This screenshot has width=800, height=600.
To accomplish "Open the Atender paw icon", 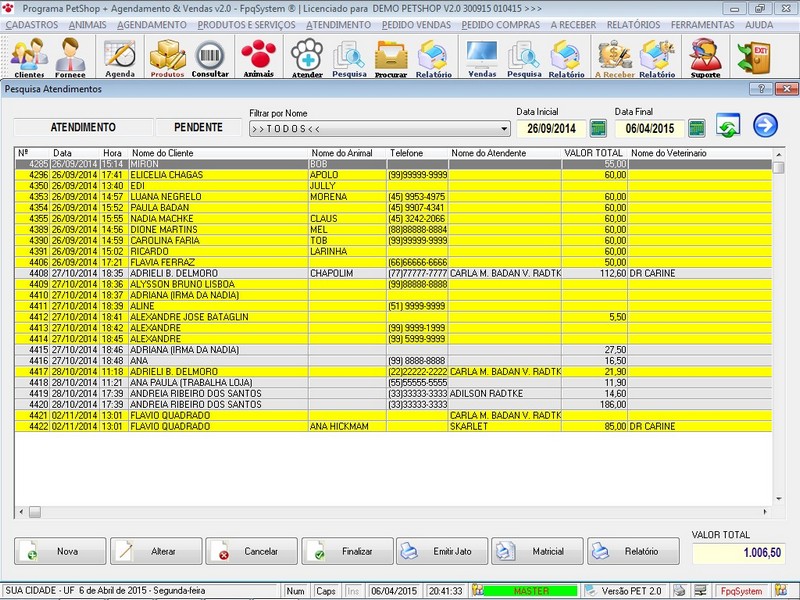I will (307, 57).
